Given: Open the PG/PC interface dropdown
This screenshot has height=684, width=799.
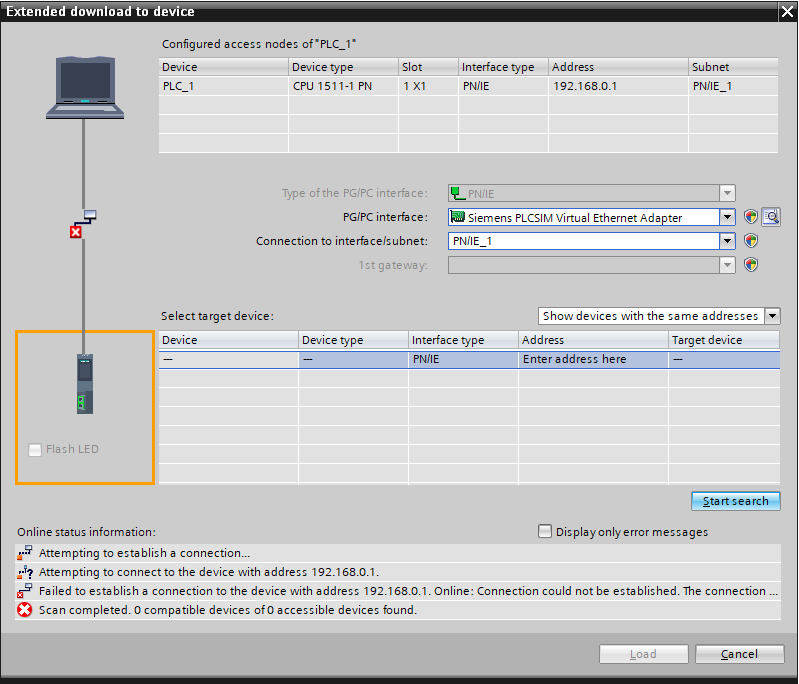Looking at the screenshot, I should point(727,217).
